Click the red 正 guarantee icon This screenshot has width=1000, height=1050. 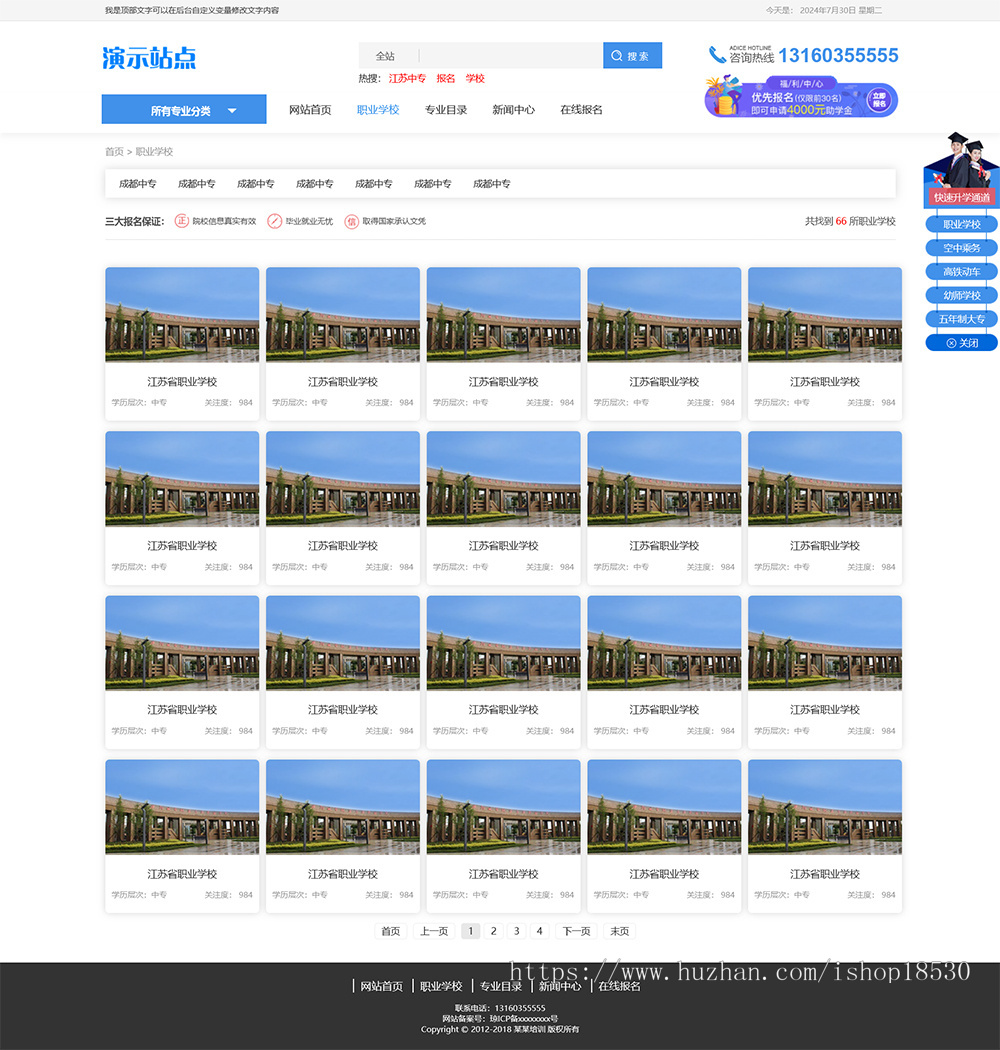tap(182, 221)
